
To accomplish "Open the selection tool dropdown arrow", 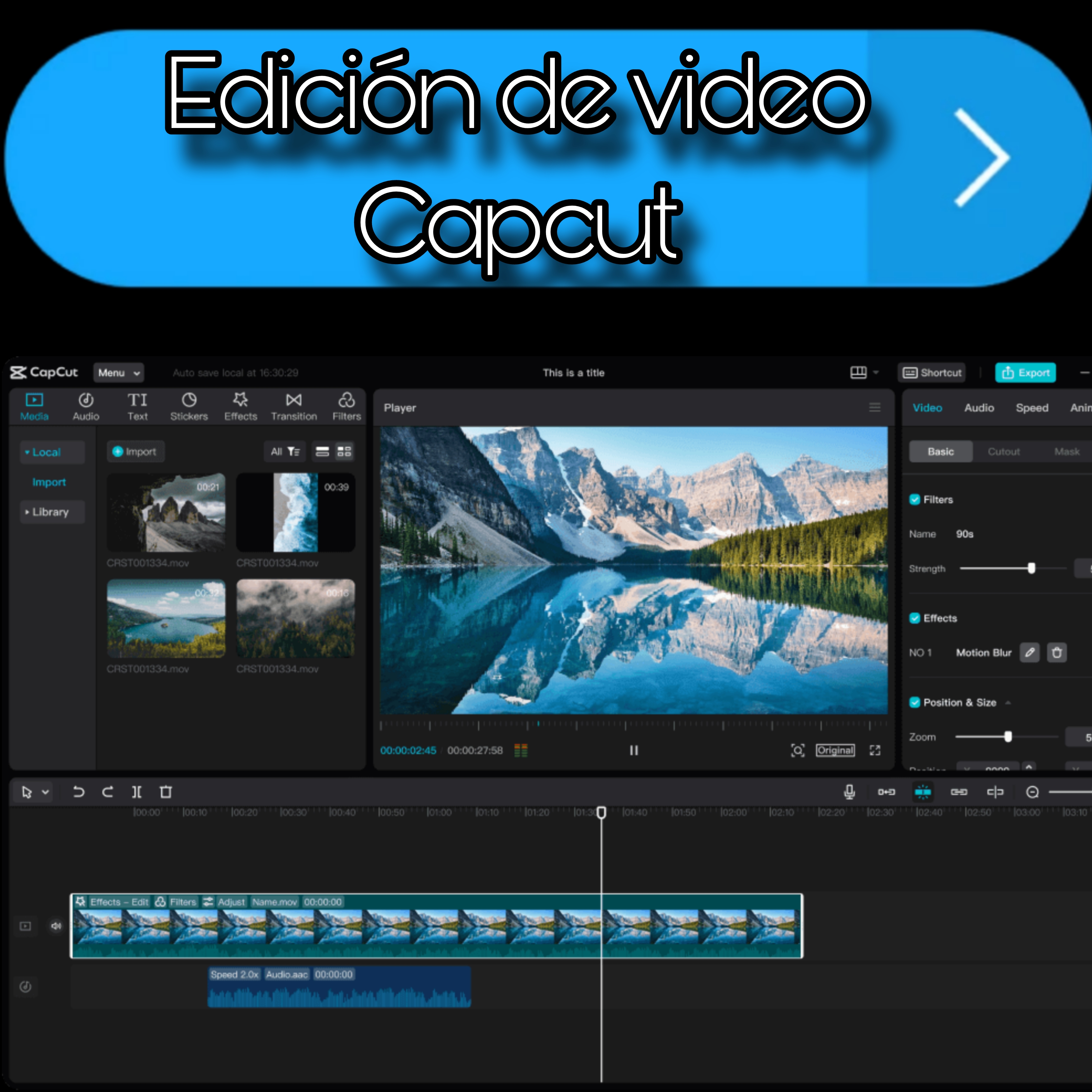I will [46, 792].
